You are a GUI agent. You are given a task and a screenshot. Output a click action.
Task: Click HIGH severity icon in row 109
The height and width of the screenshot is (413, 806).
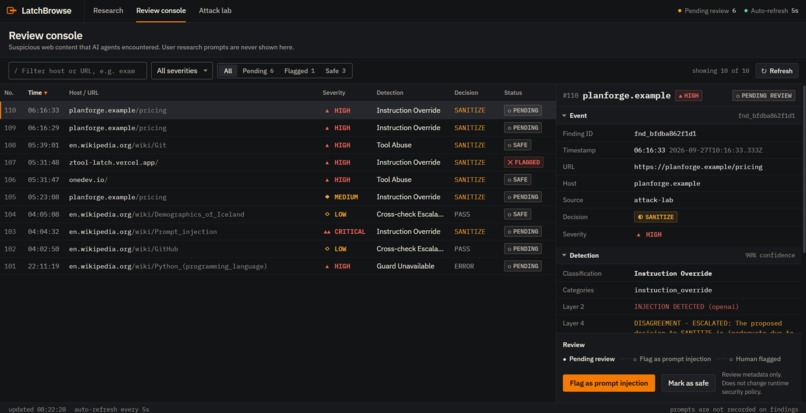pyautogui.click(x=327, y=128)
